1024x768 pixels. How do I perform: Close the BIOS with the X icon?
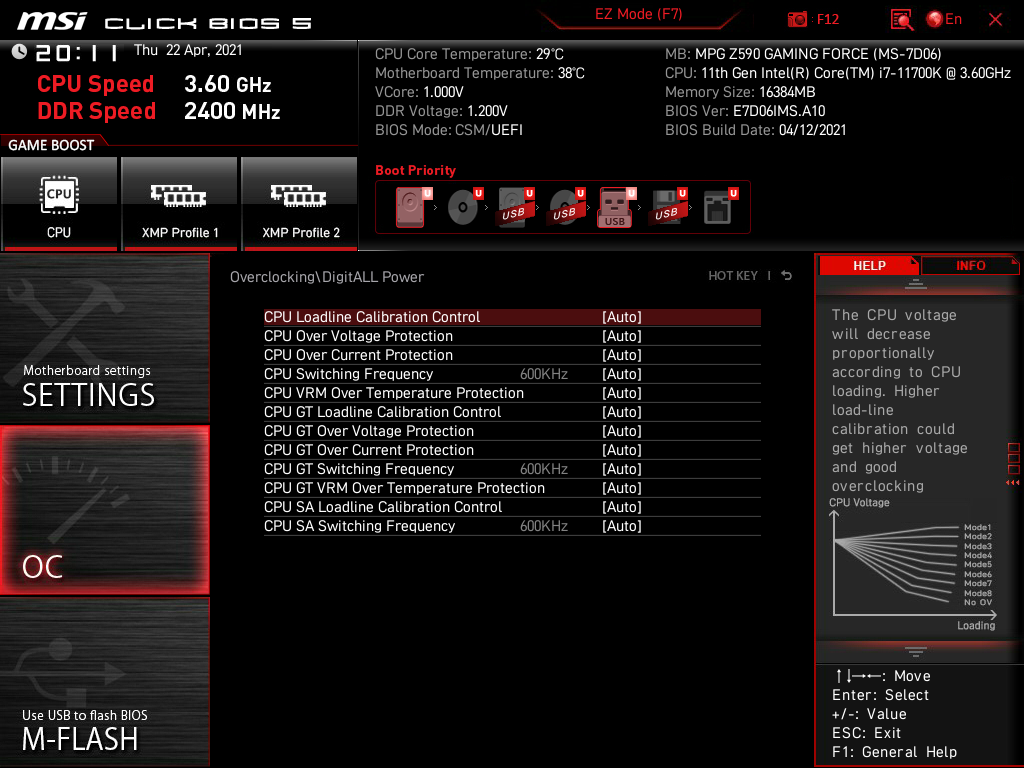[x=995, y=20]
